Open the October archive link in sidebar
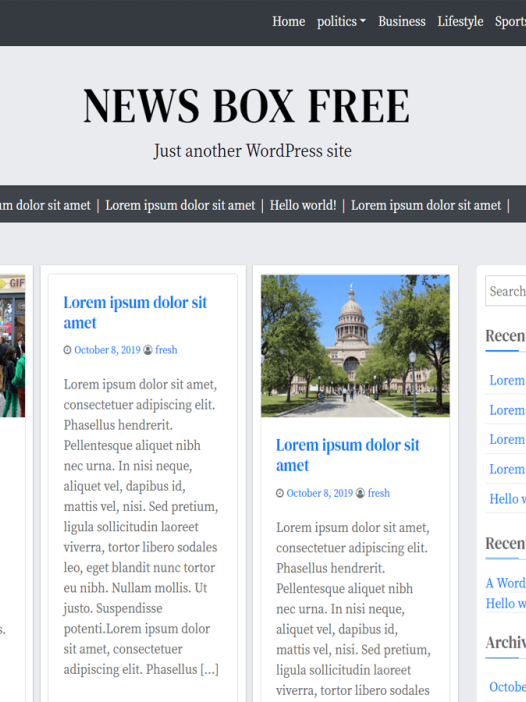The width and height of the screenshot is (526, 702). point(507,687)
